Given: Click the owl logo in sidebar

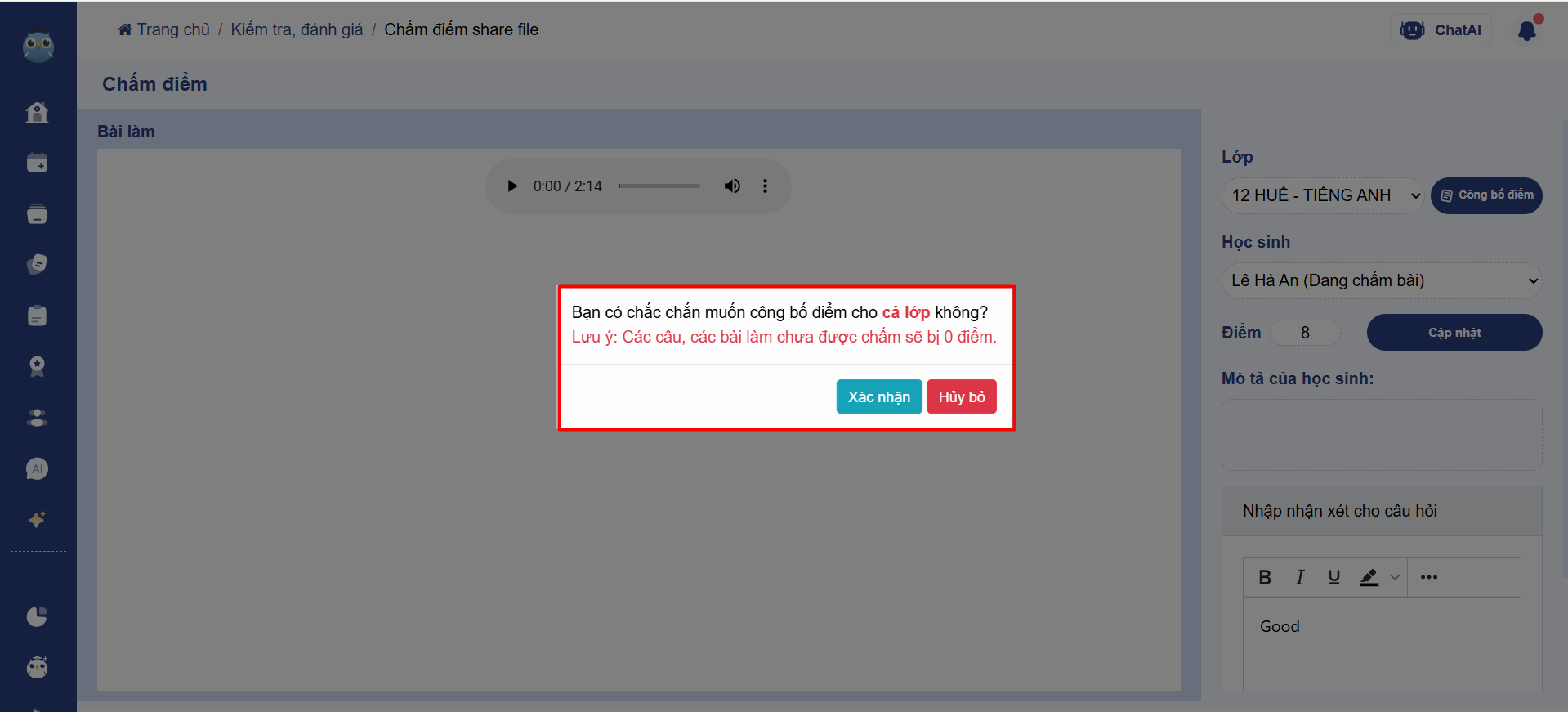Looking at the screenshot, I should (x=38, y=47).
